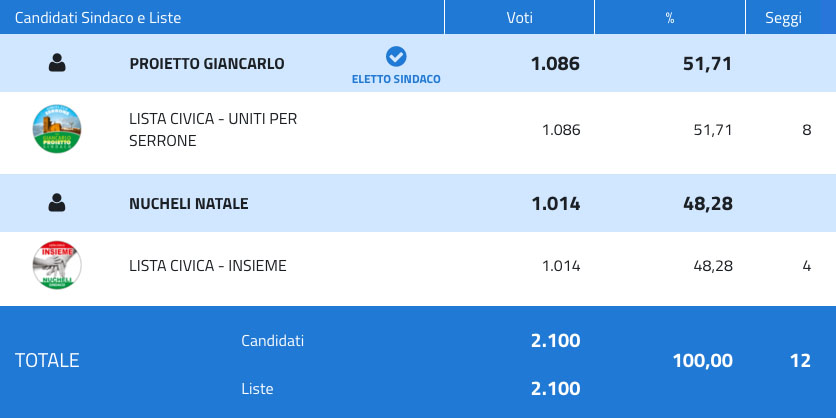This screenshot has width=836, height=419.
Task: Click the Candidati total row label
Action: coord(273,341)
